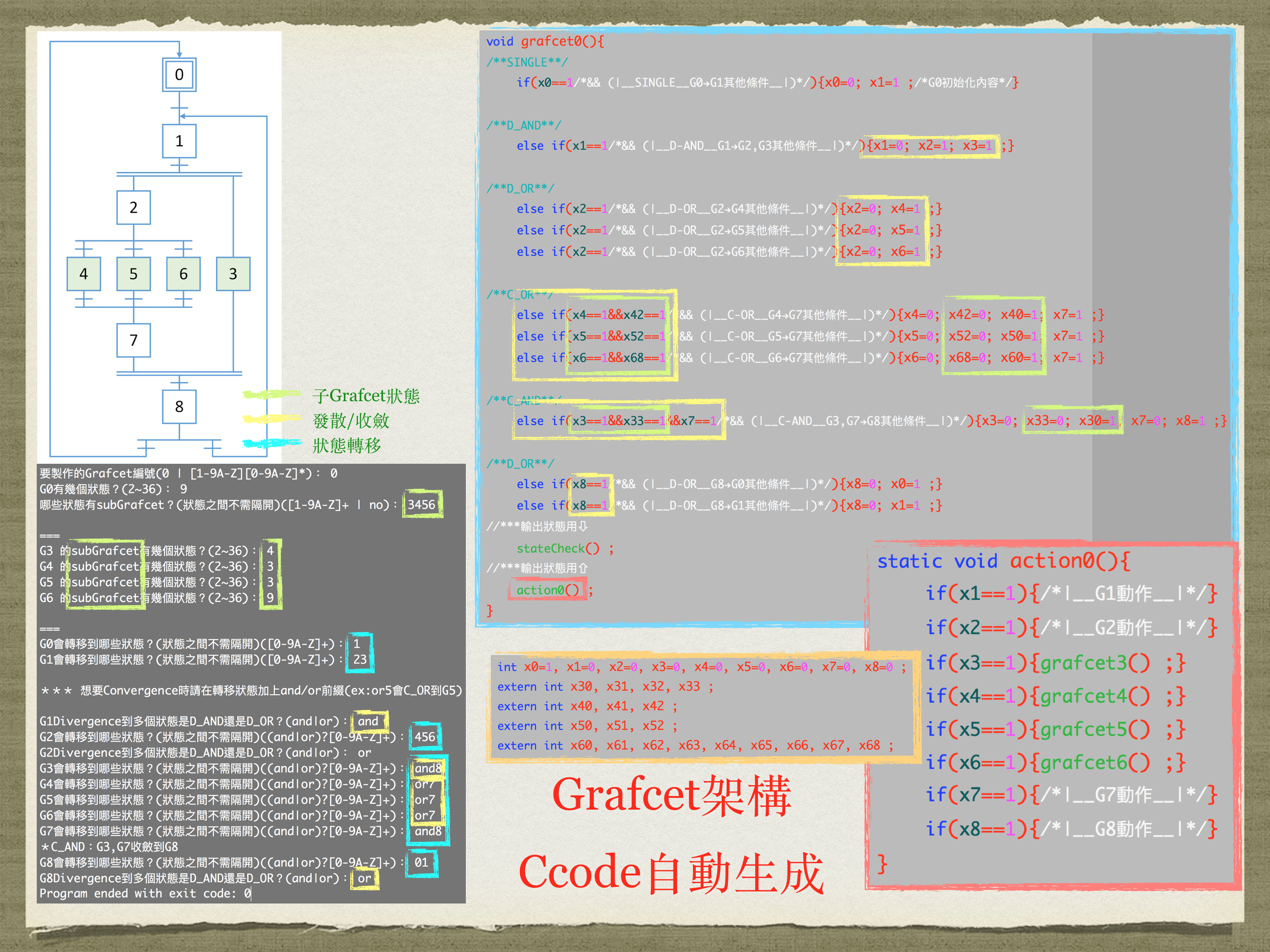Click the 'or' answer for G8Divergence
The width and height of the screenshot is (1270, 952).
(365, 879)
